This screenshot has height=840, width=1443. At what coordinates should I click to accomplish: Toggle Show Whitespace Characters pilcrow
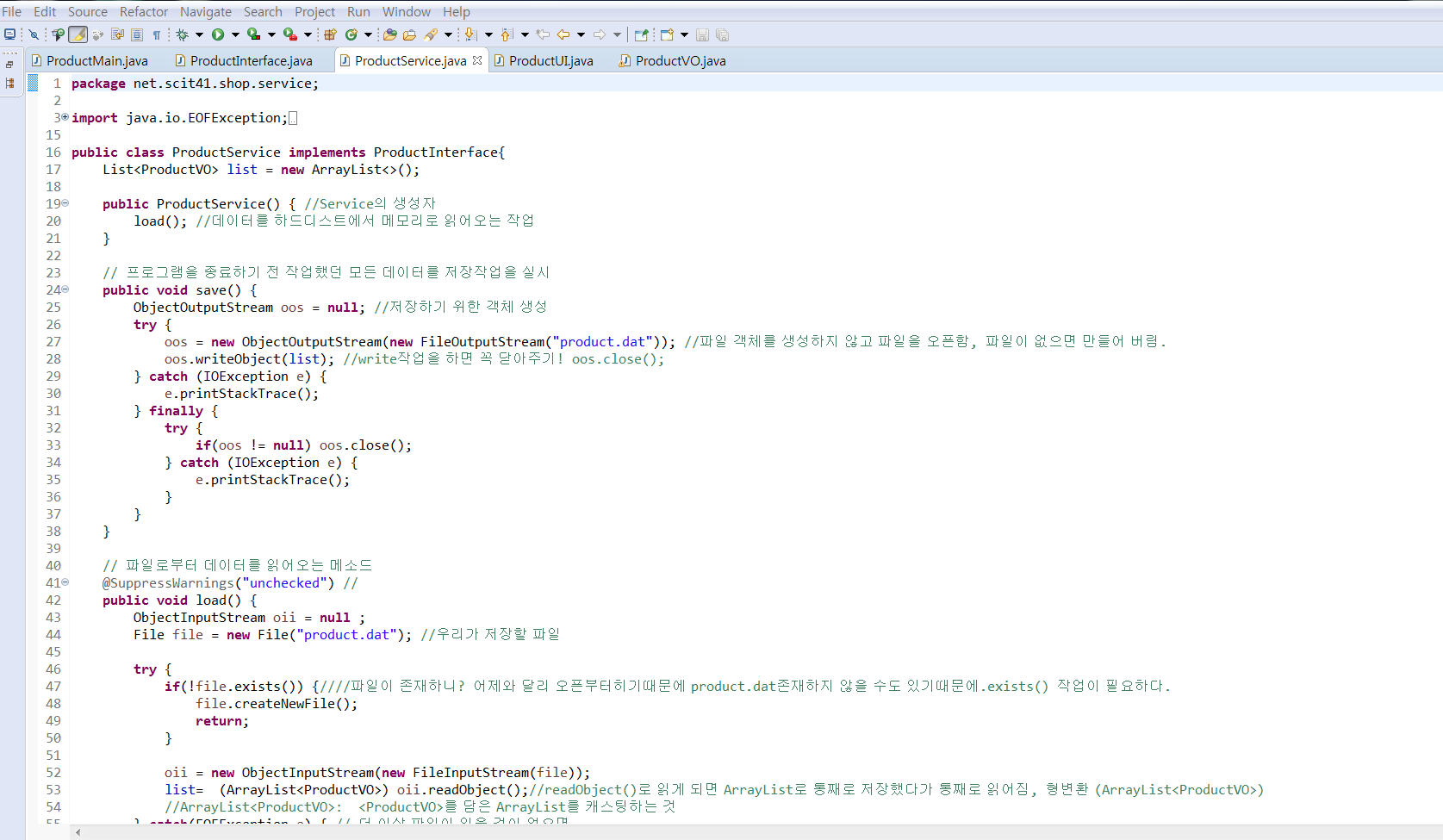[x=156, y=34]
